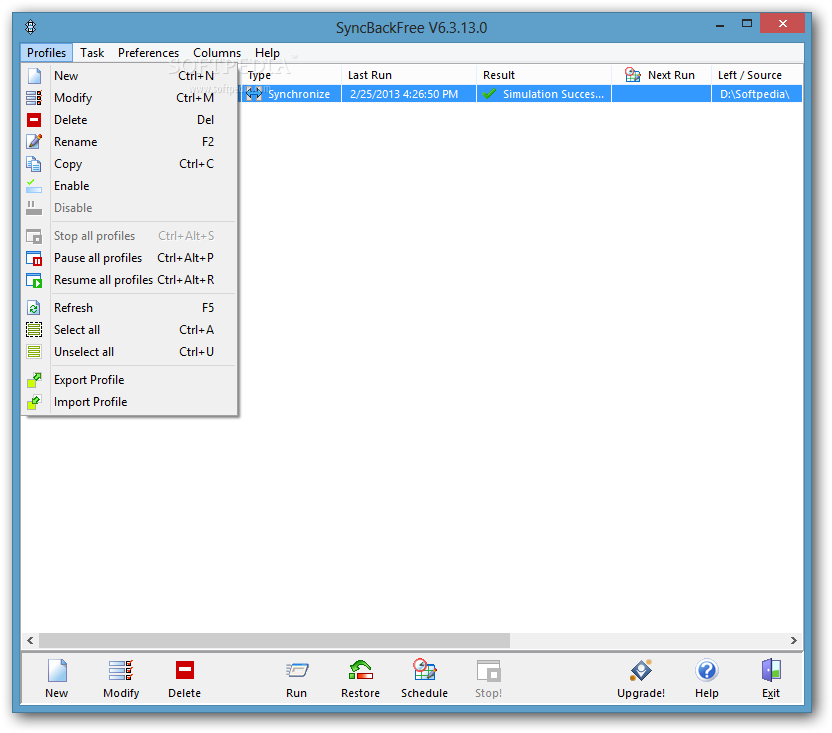The width and height of the screenshot is (832, 733).
Task: Click the horizontal scrollbar right arrow
Action: 793,640
